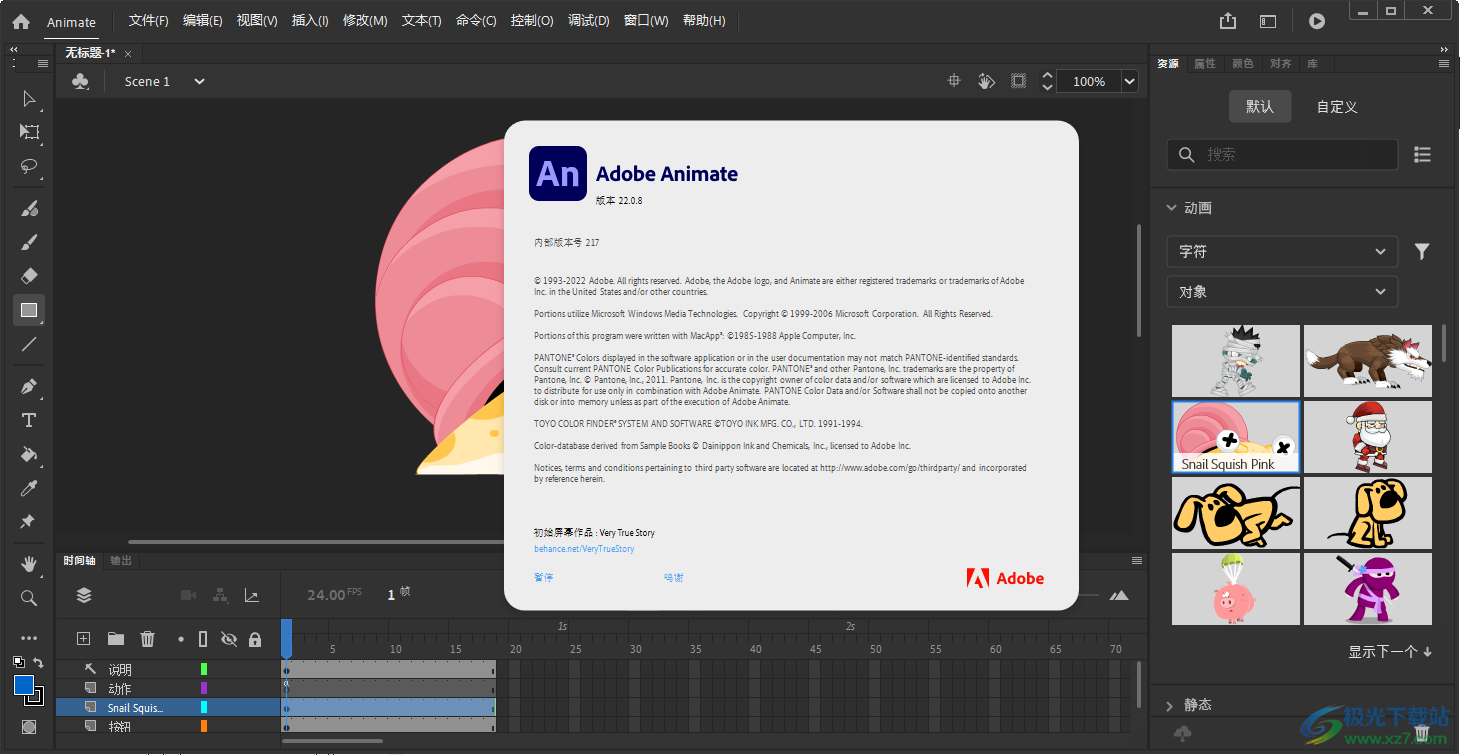Select the Rectangle tool
Viewport: 1460px width, 755px height.
point(29,310)
